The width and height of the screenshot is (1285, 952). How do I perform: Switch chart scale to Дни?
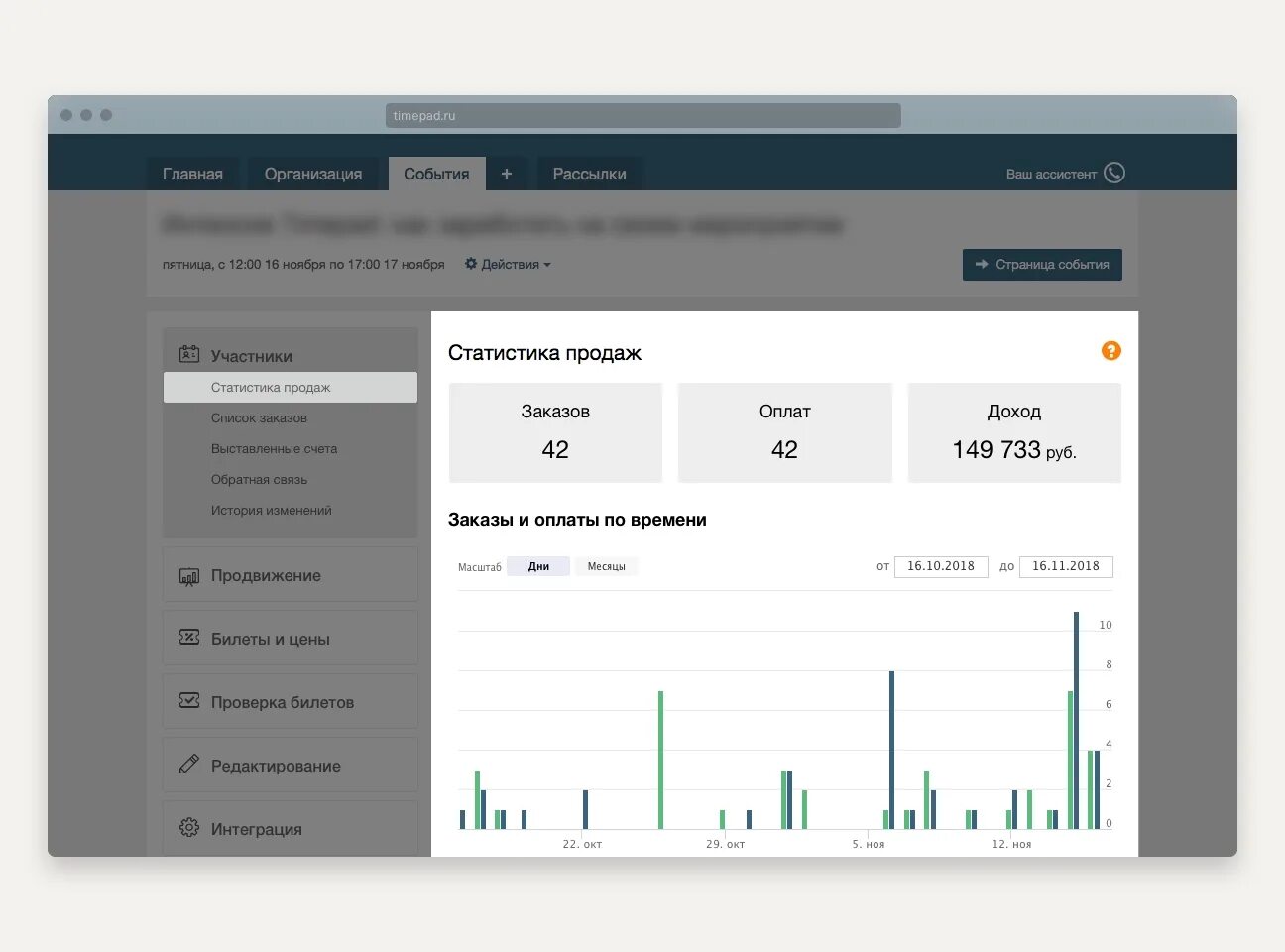coord(538,566)
